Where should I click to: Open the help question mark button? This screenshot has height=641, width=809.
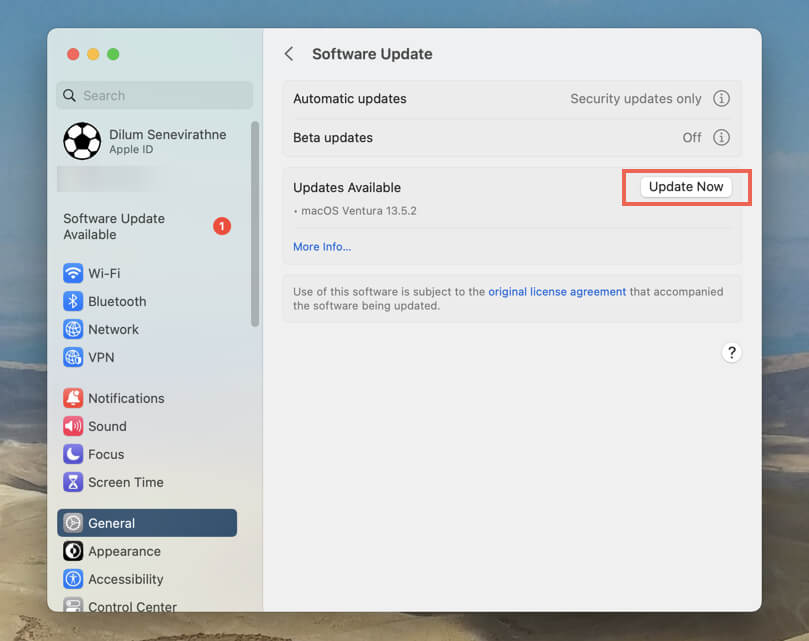[x=732, y=352]
